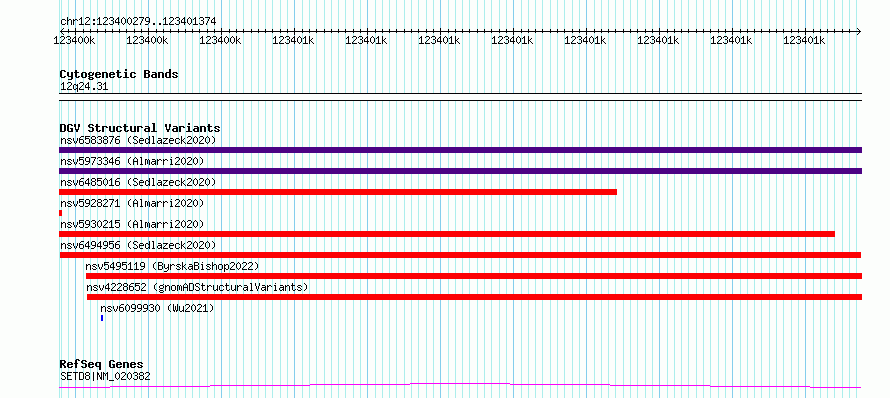
Task: Select the red bar for nsv6485016
Action: (x=338, y=192)
